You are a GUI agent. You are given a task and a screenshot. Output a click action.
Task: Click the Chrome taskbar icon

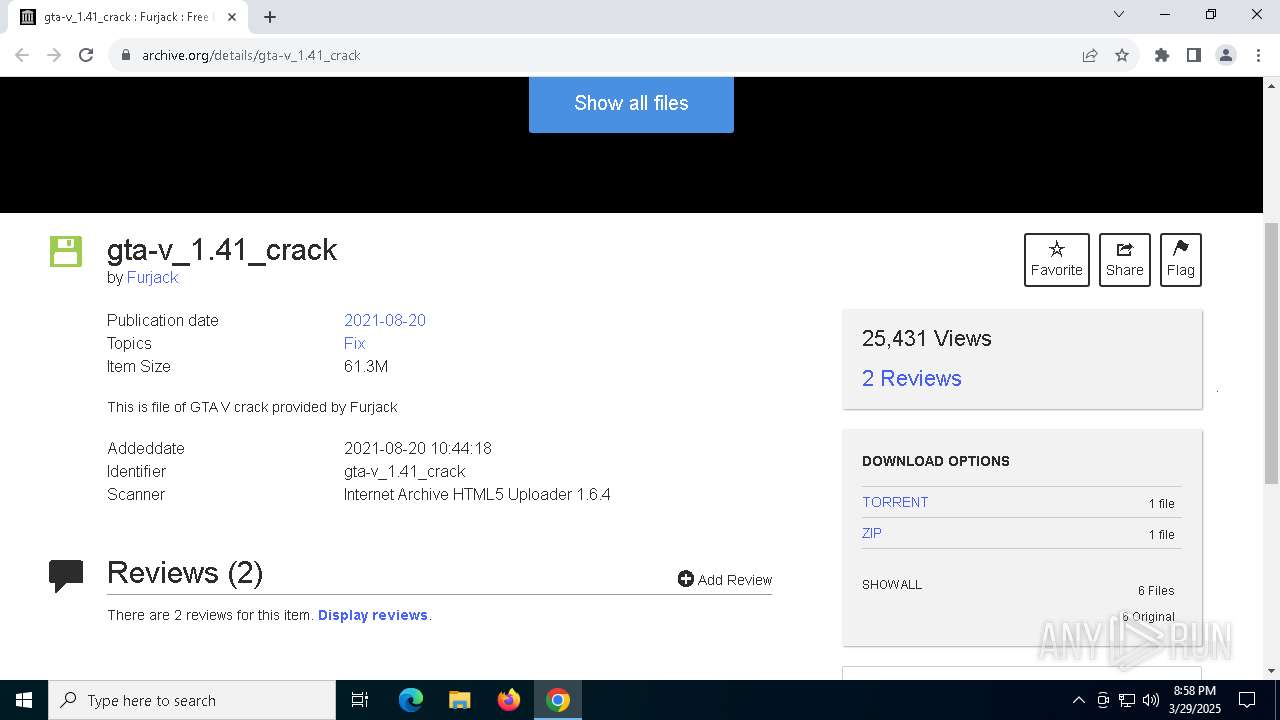[558, 700]
